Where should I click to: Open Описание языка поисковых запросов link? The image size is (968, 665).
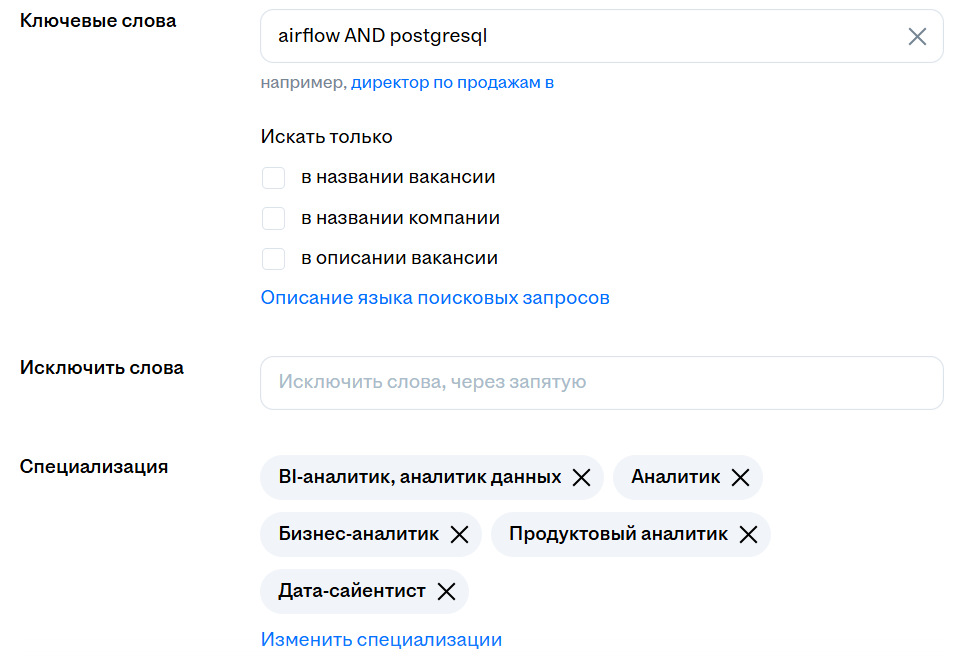(x=435, y=298)
